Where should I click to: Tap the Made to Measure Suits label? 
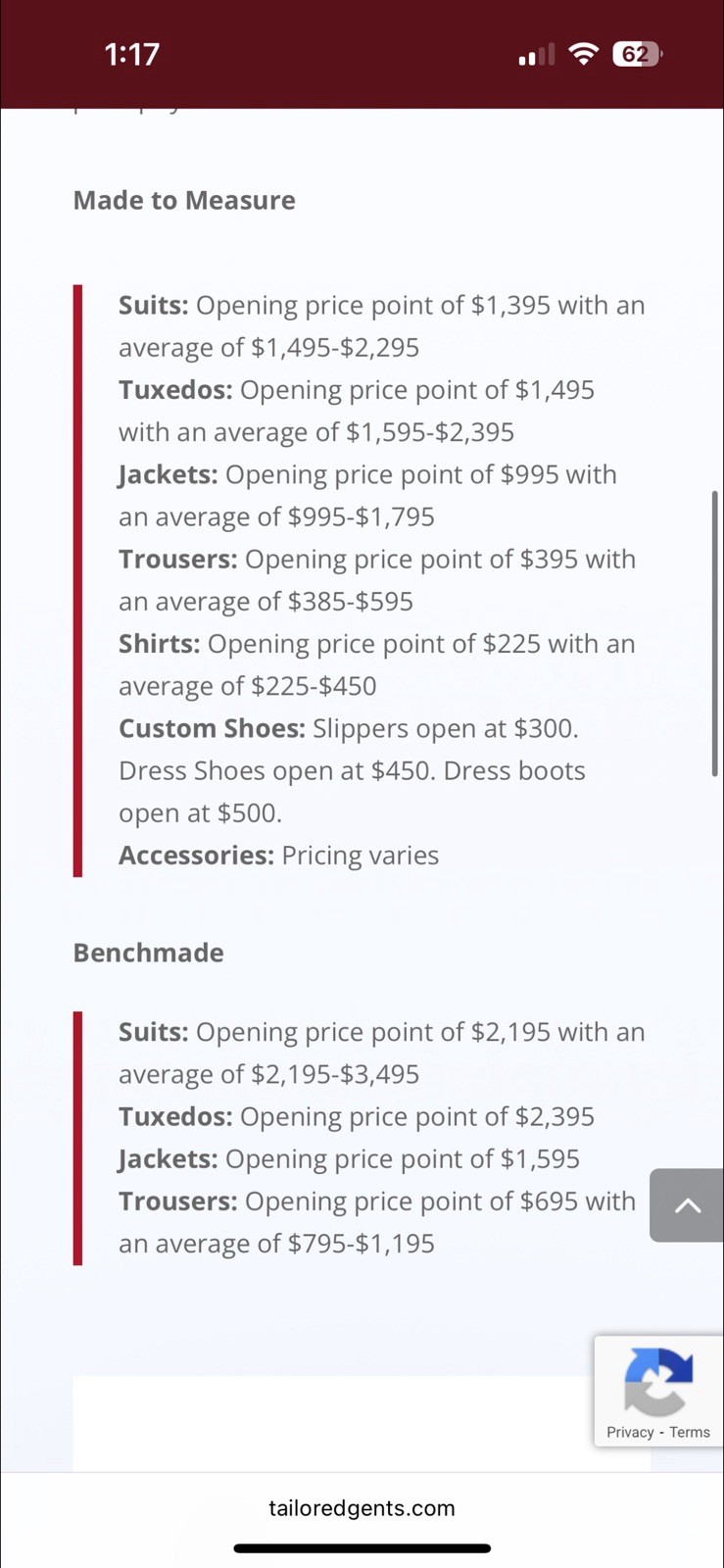[153, 305]
